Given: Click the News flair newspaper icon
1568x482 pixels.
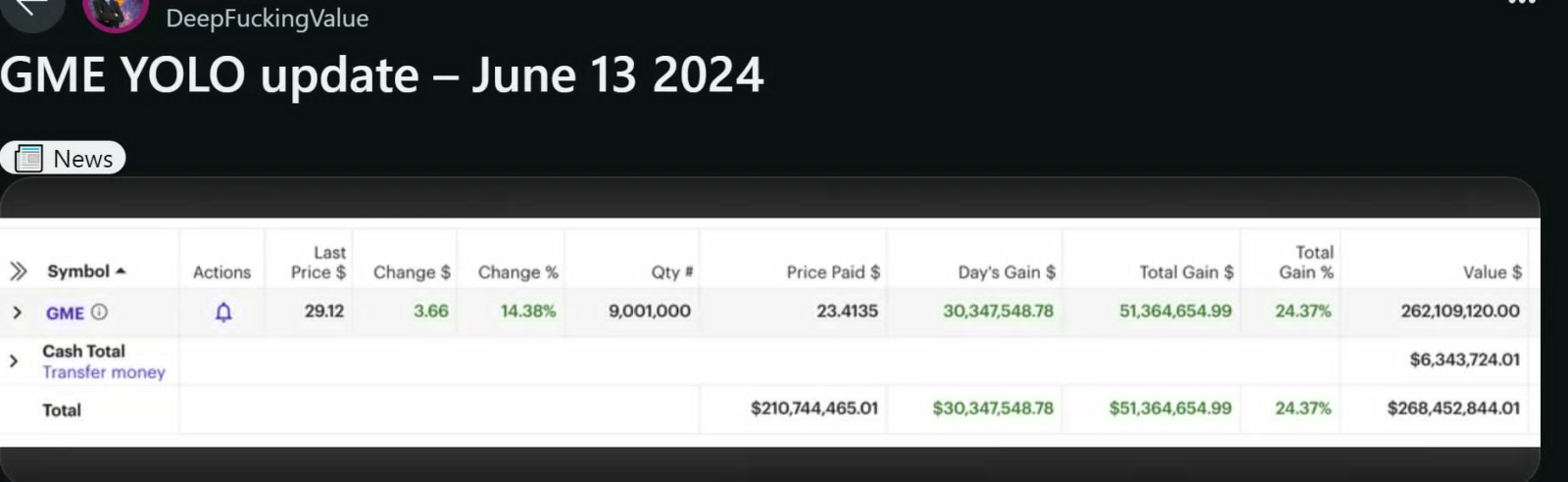Looking at the screenshot, I should [29, 158].
